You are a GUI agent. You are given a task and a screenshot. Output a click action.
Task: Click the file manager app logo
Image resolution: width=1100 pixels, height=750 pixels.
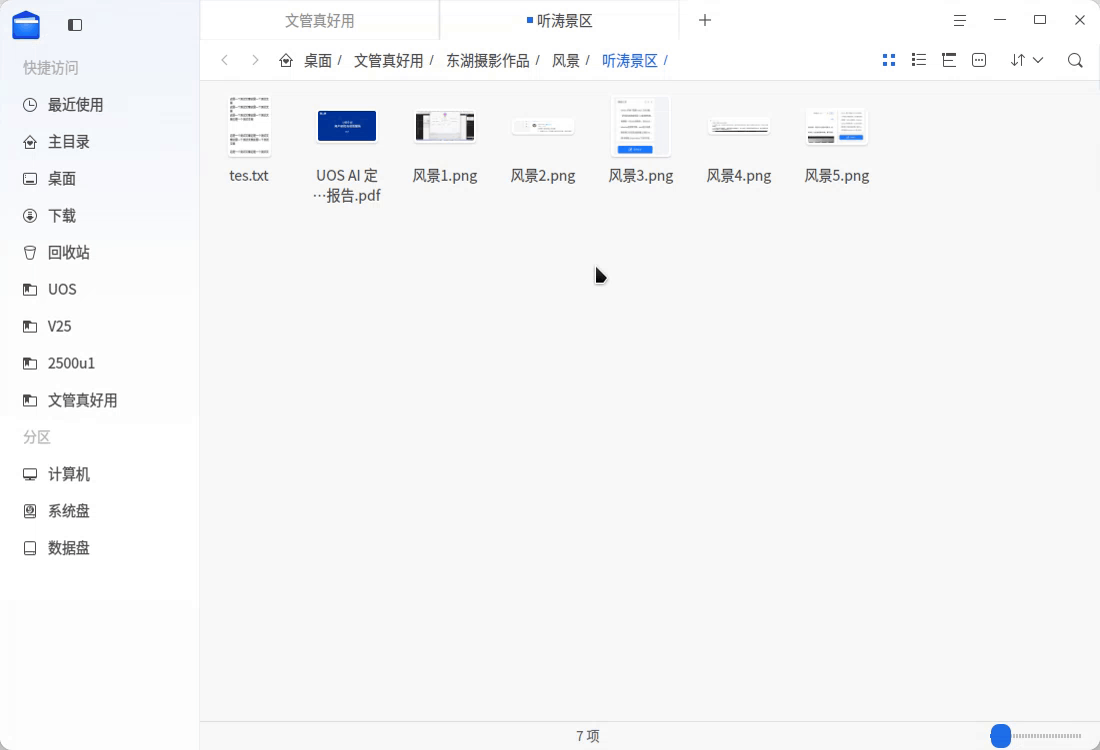click(26, 25)
